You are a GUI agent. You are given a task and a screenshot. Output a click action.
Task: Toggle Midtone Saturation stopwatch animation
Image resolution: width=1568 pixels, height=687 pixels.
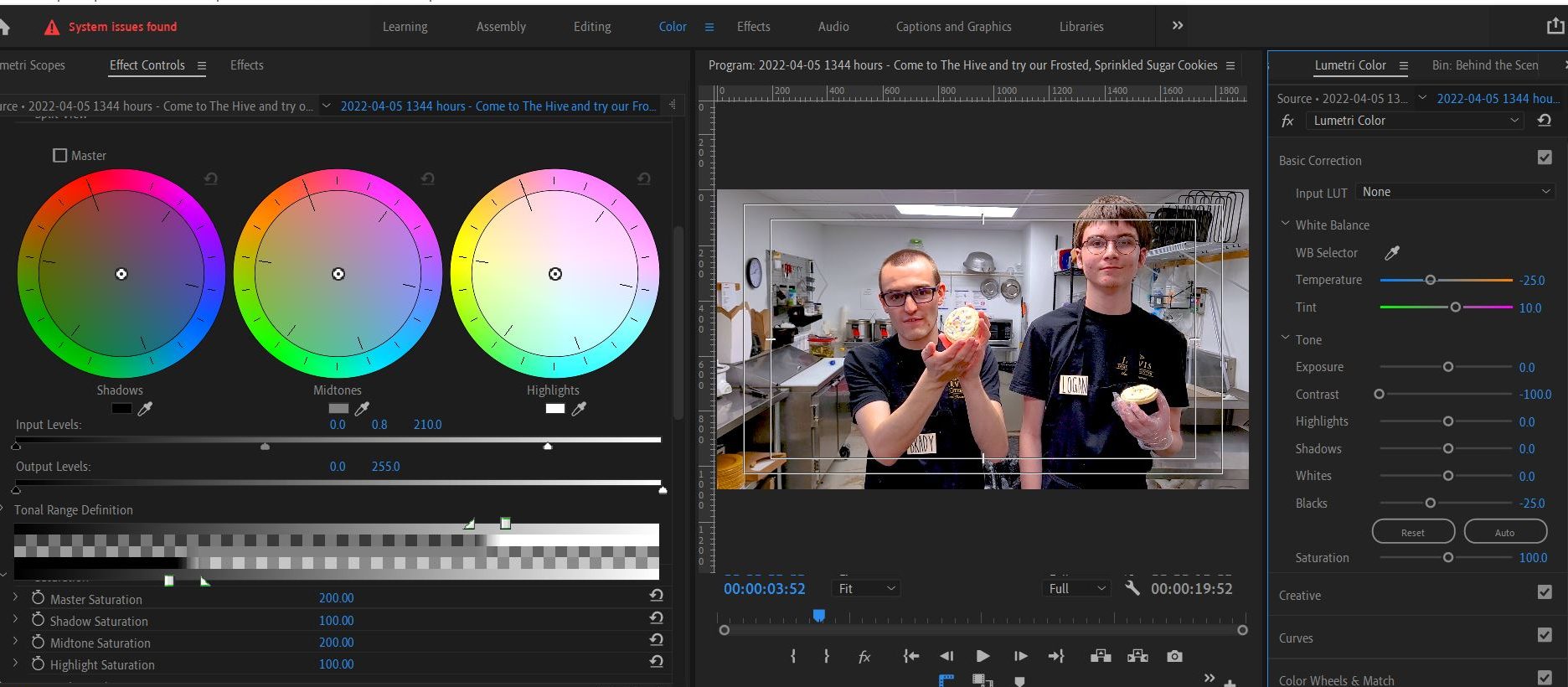click(38, 641)
